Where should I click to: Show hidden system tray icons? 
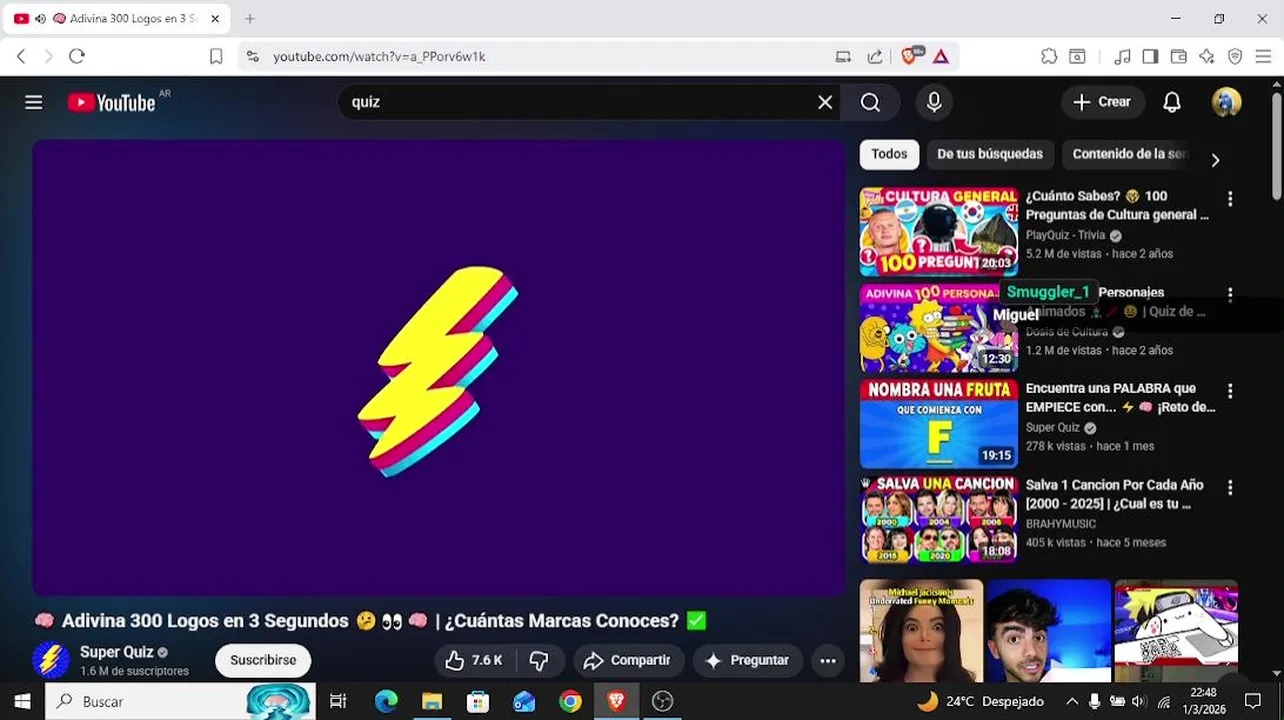point(1072,701)
